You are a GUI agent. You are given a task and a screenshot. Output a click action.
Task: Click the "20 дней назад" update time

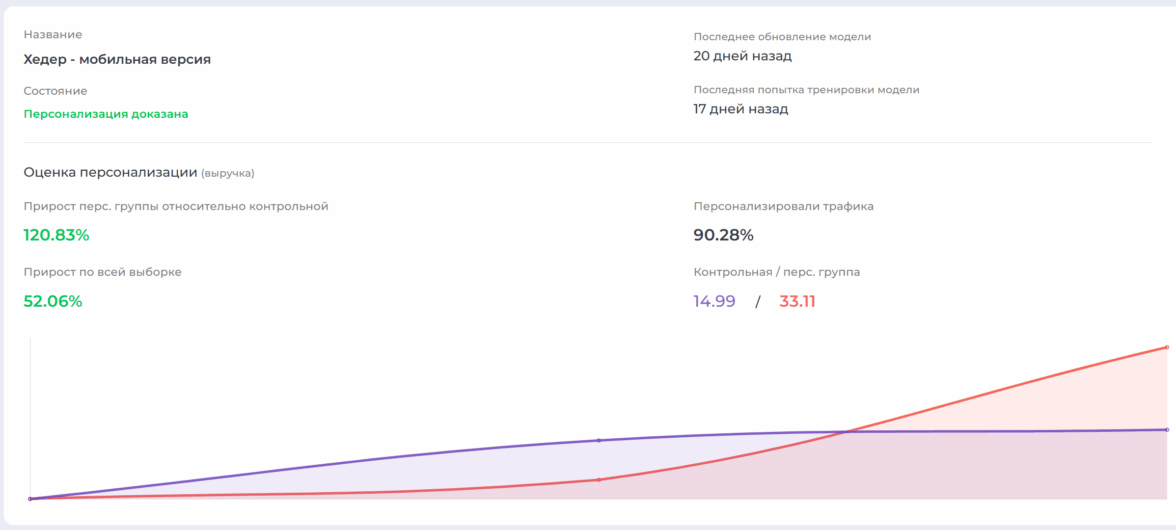point(742,56)
